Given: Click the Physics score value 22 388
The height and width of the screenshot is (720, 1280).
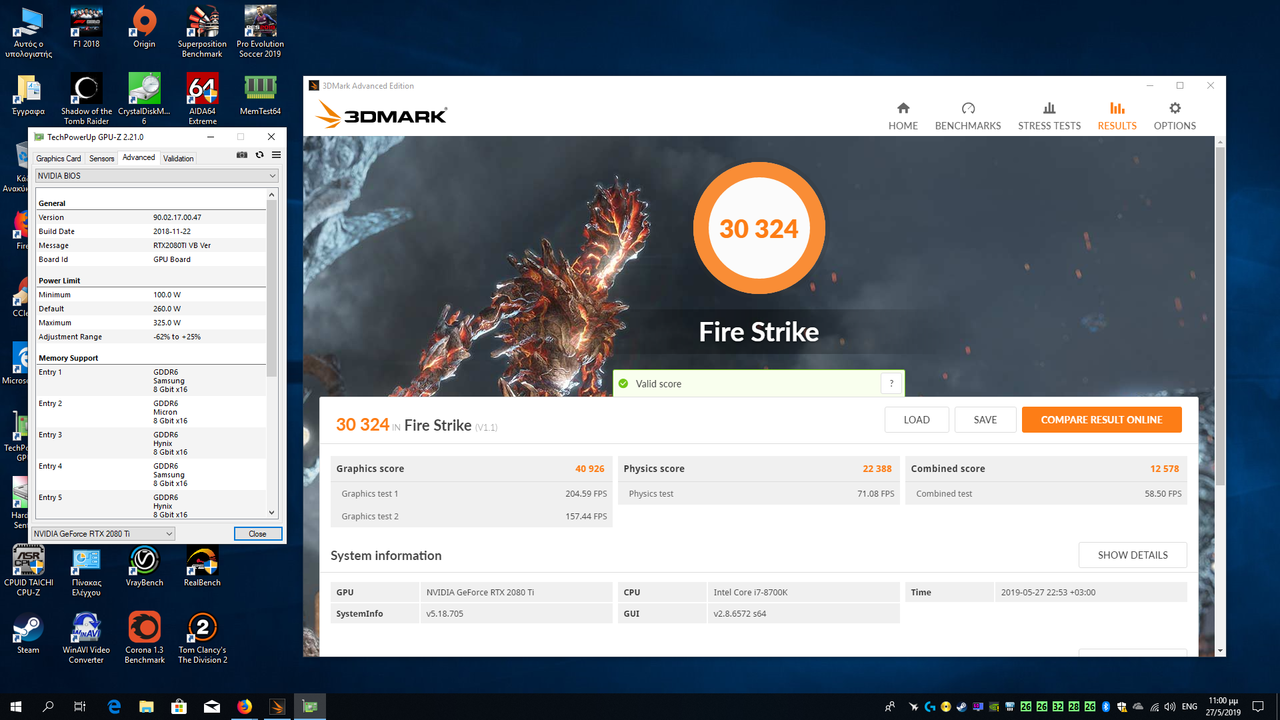Looking at the screenshot, I should 877,469.
